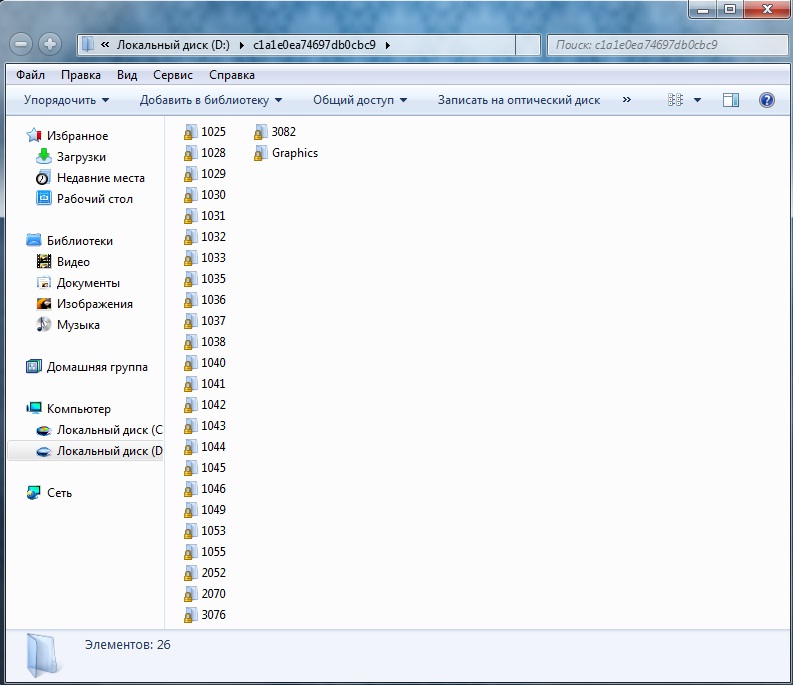793x685 pixels.
Task: Select locked folder icon 1028
Action: 190,153
